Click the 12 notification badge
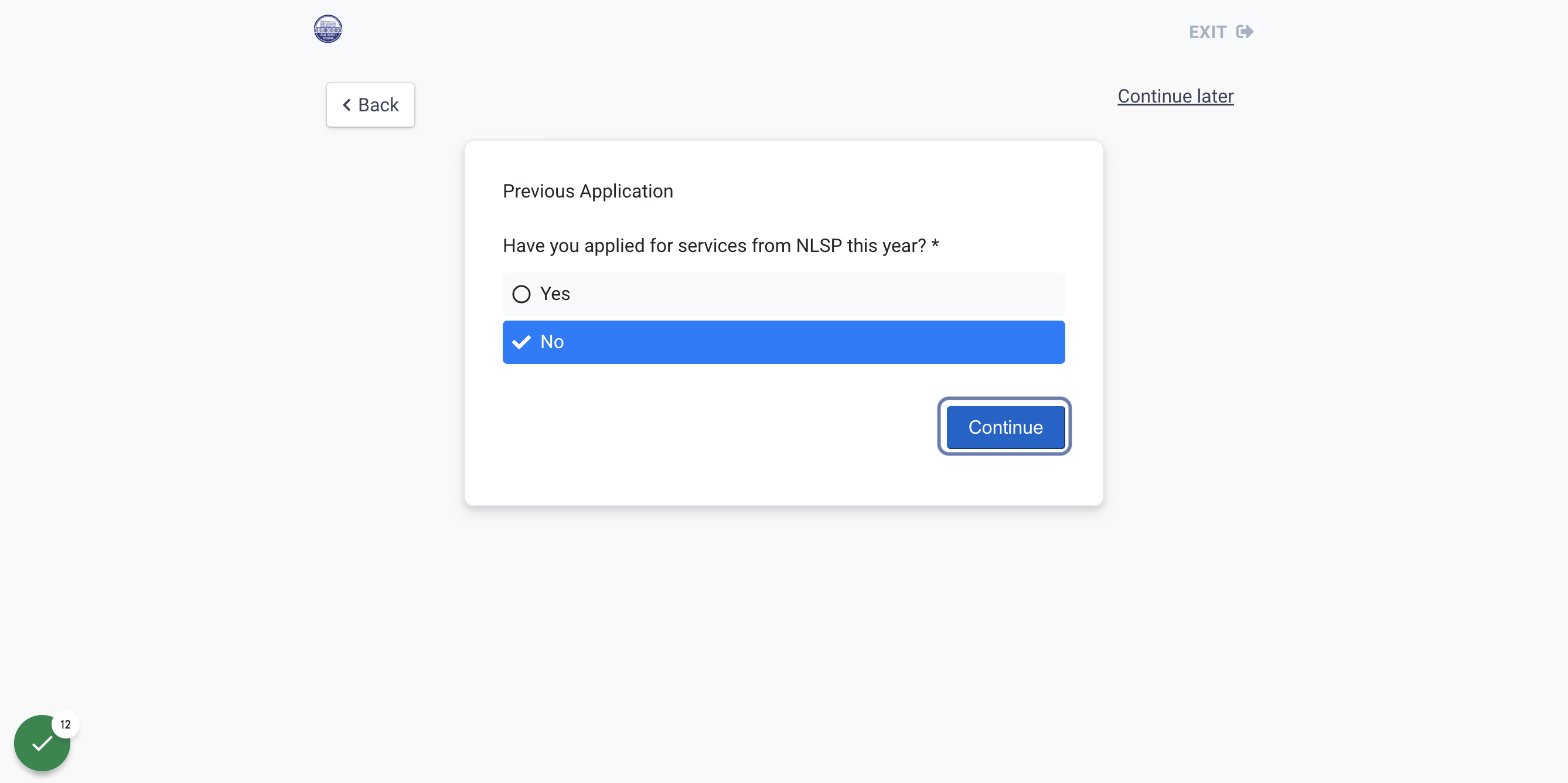 pyautogui.click(x=65, y=724)
